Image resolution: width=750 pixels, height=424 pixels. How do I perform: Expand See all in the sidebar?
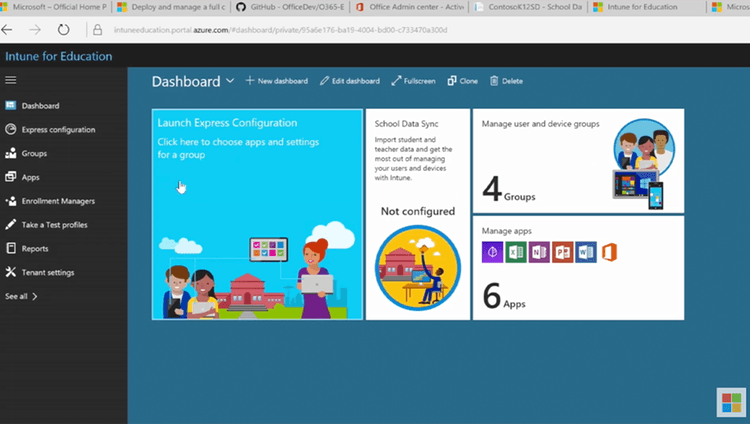click(x=22, y=296)
